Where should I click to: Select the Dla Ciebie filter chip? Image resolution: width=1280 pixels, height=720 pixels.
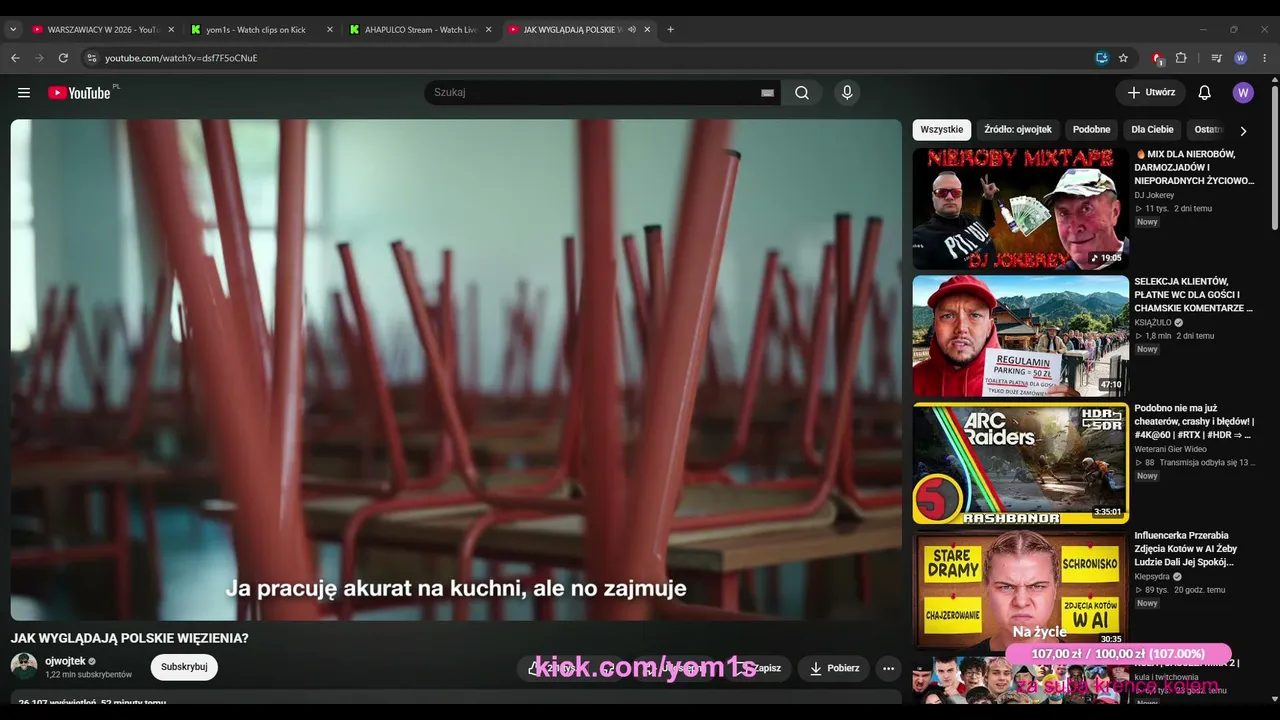pyautogui.click(x=1152, y=130)
